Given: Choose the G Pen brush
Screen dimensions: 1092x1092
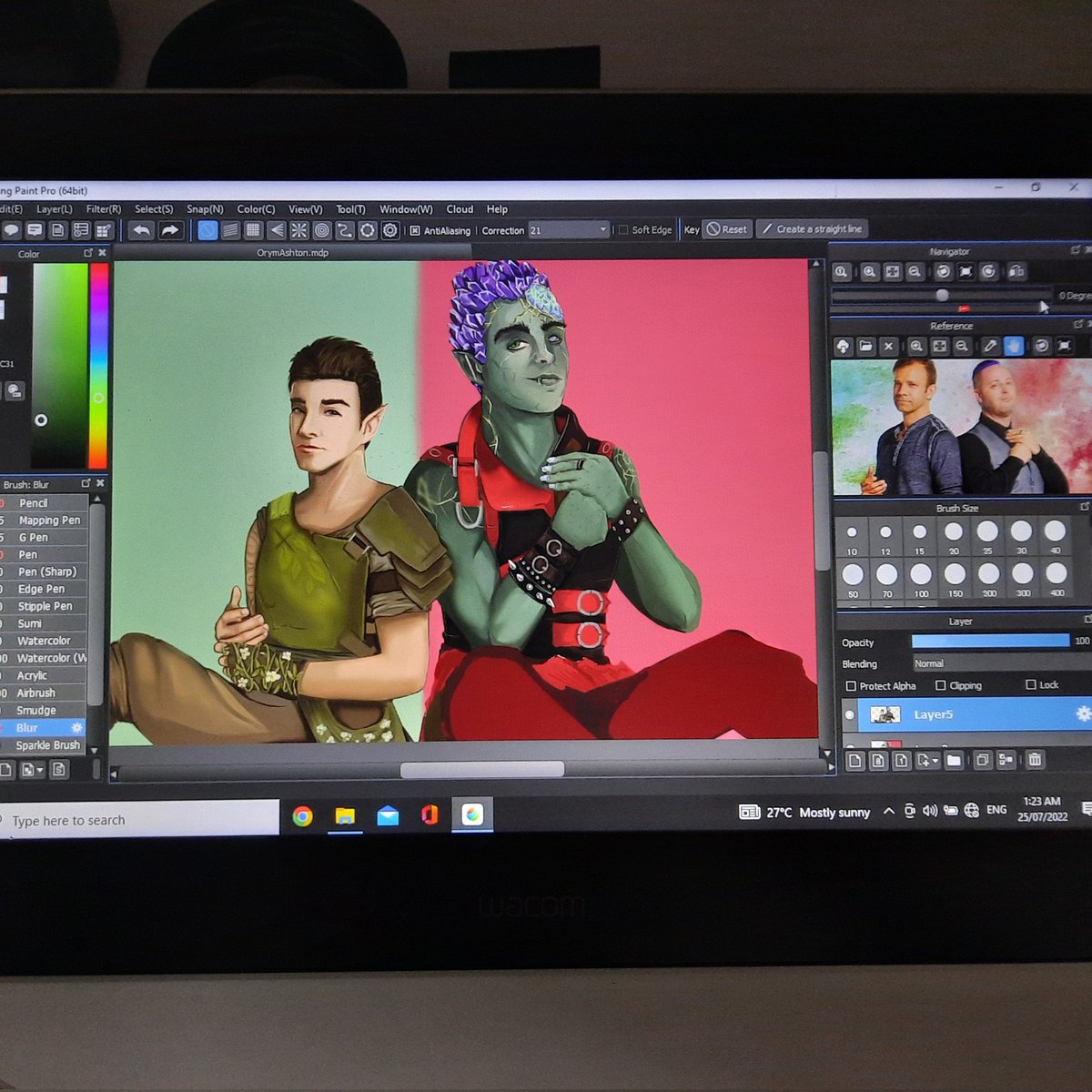Looking at the screenshot, I should tap(44, 537).
